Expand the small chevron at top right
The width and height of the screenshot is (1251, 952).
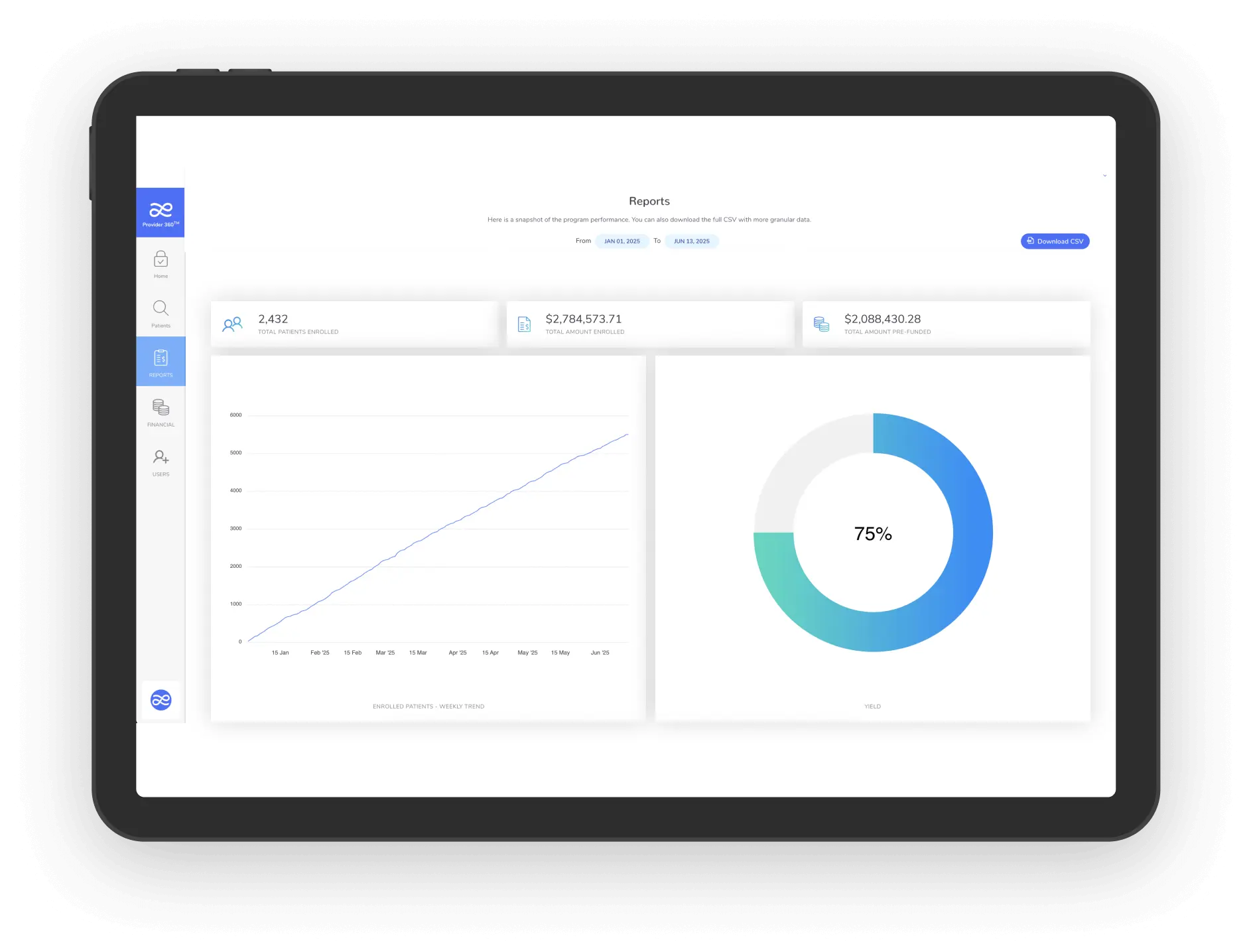(1104, 176)
